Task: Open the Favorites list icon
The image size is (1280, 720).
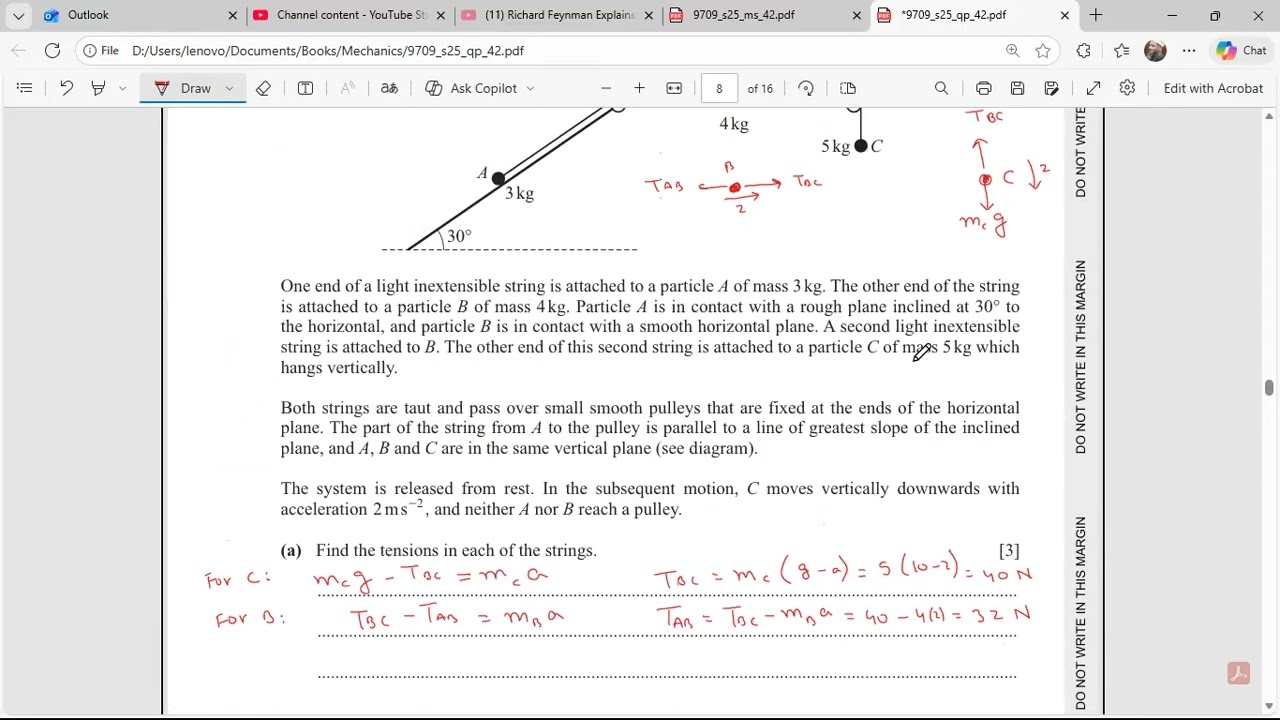Action: [1121, 50]
